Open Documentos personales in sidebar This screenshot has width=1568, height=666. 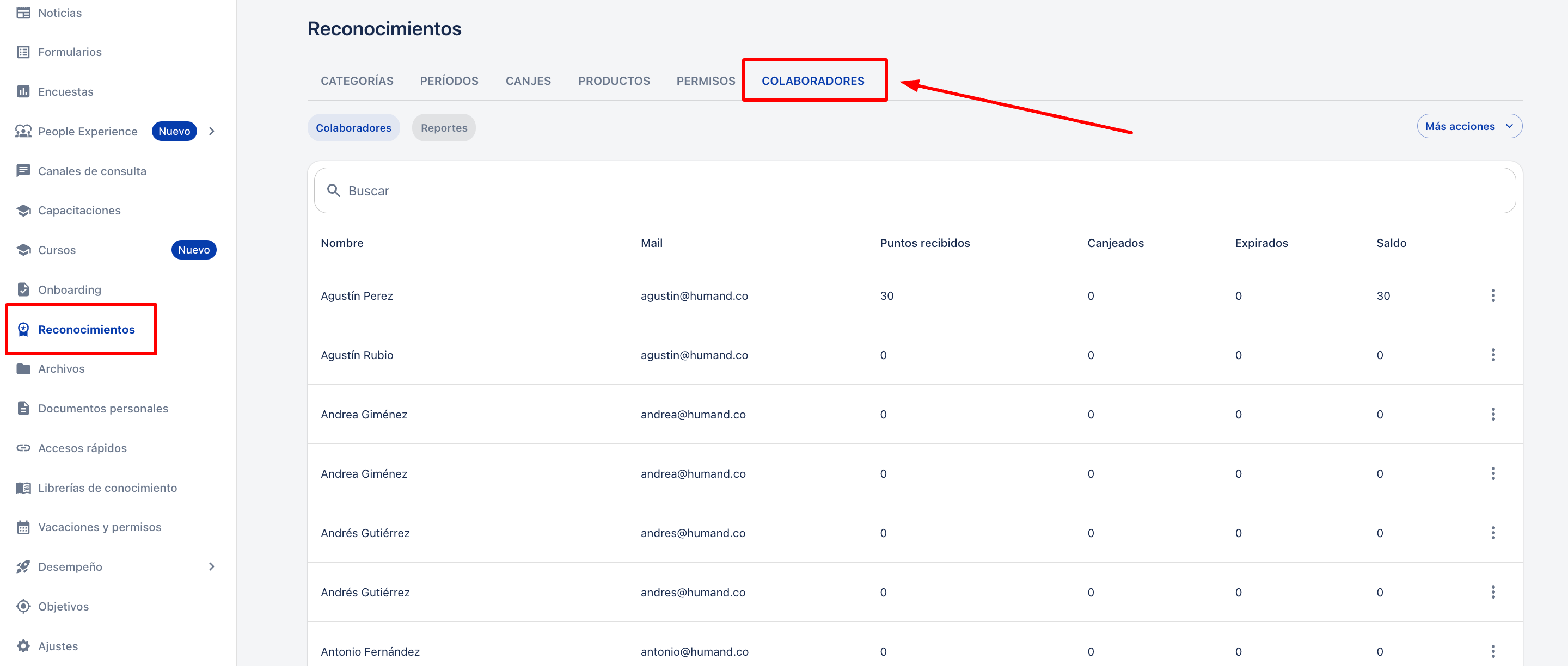click(103, 409)
